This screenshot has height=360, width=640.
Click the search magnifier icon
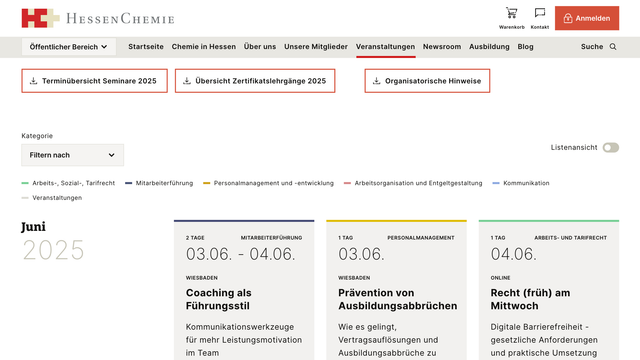tap(613, 47)
